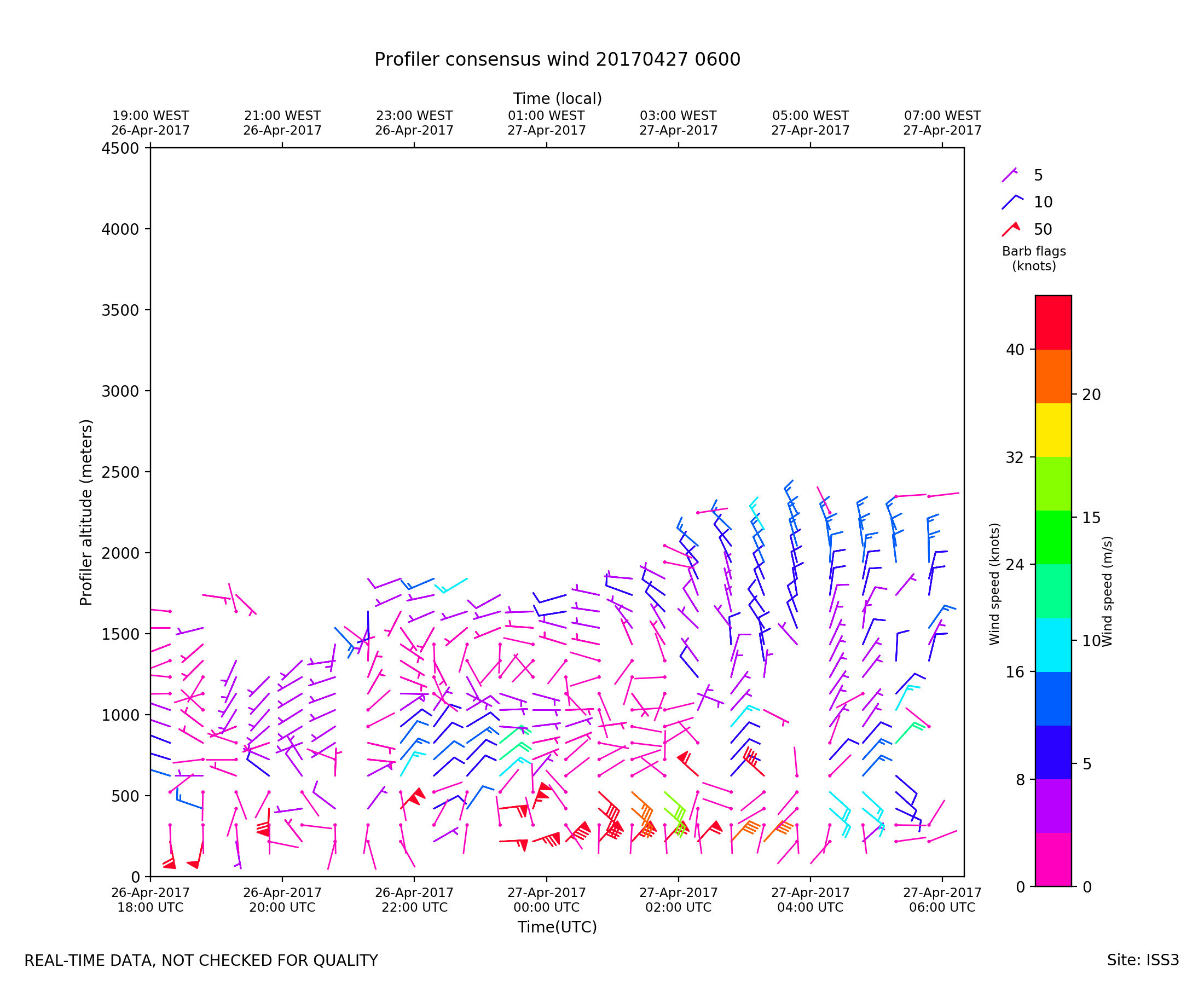Click the 27-Apr-2017 00:00 UTC tick label

coord(546,899)
